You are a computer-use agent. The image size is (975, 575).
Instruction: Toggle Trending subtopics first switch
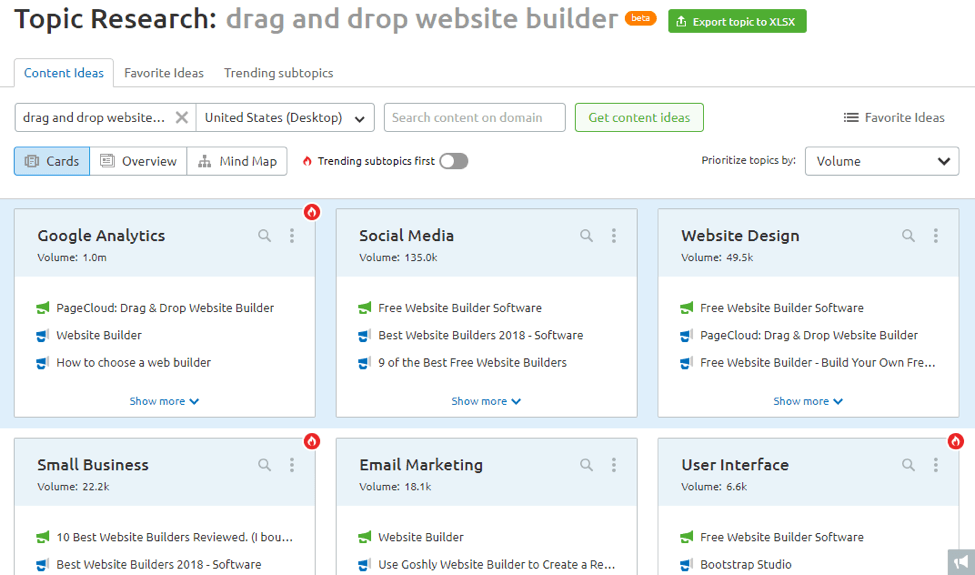point(453,161)
